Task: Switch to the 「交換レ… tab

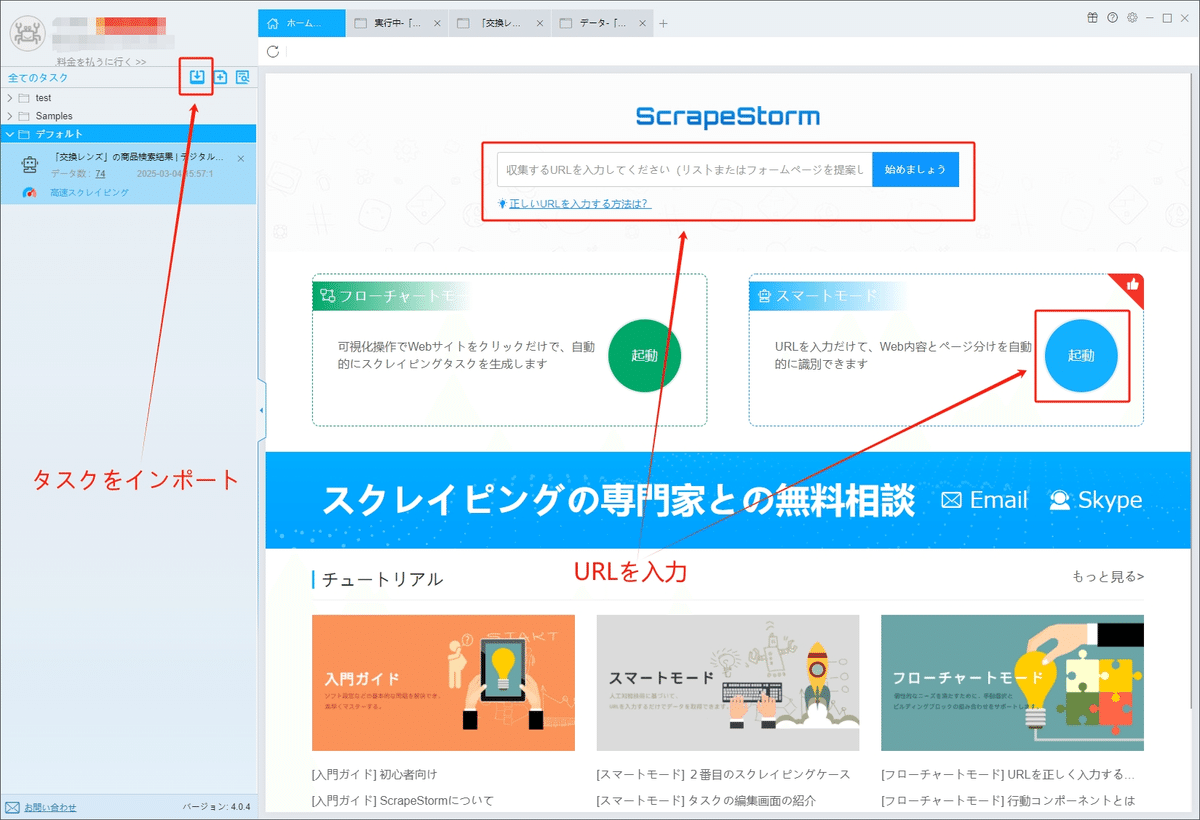Action: (500, 24)
